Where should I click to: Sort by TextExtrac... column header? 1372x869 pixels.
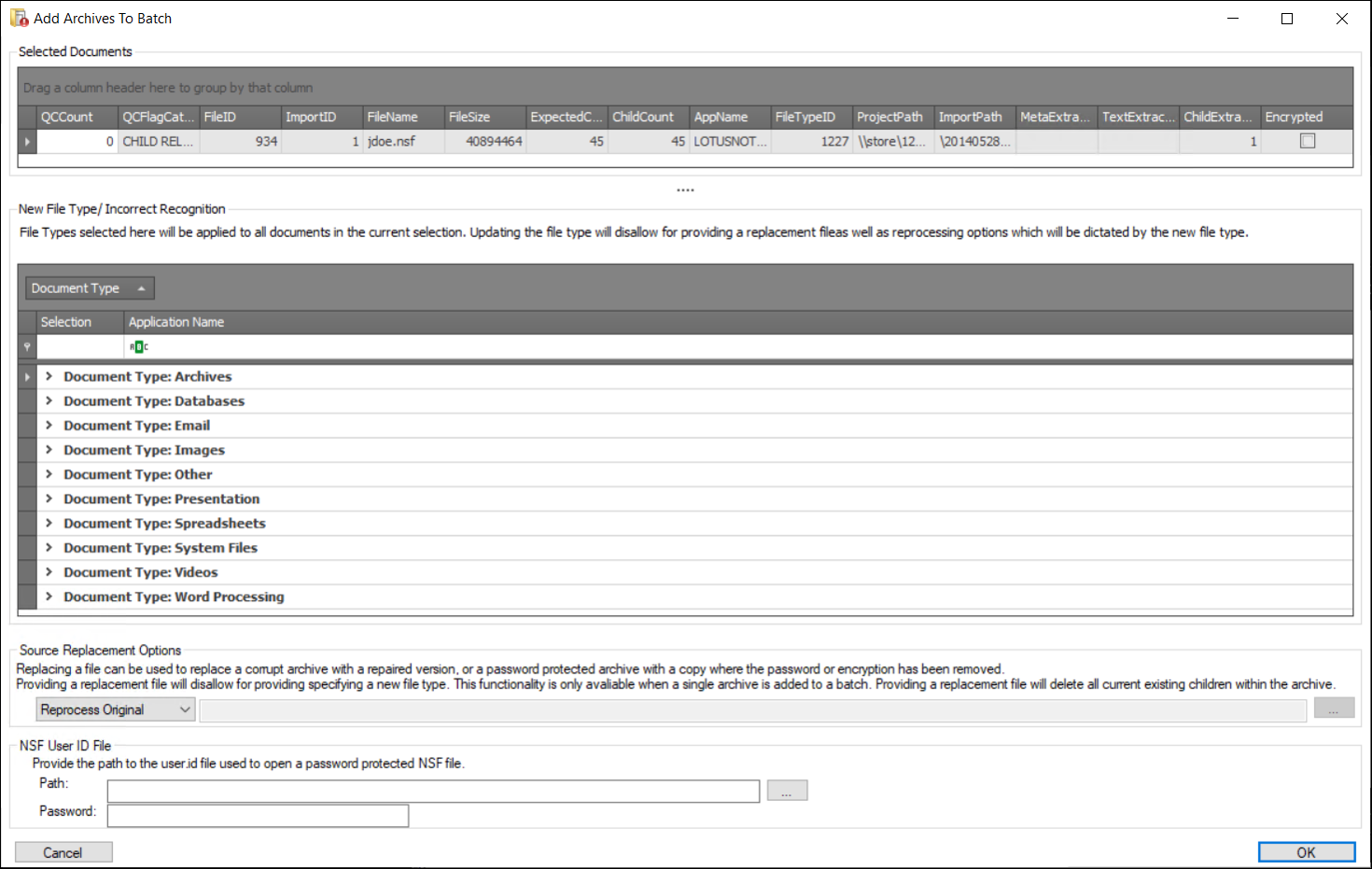point(1139,117)
